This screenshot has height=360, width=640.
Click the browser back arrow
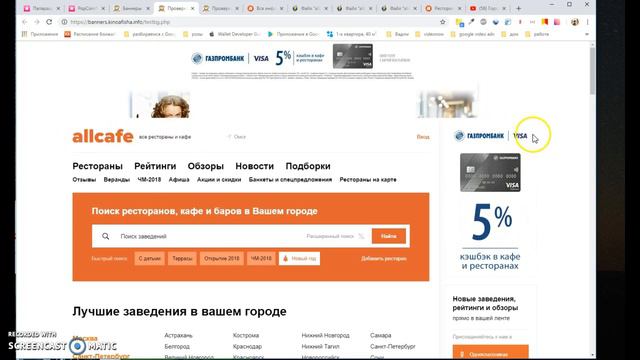[25, 22]
